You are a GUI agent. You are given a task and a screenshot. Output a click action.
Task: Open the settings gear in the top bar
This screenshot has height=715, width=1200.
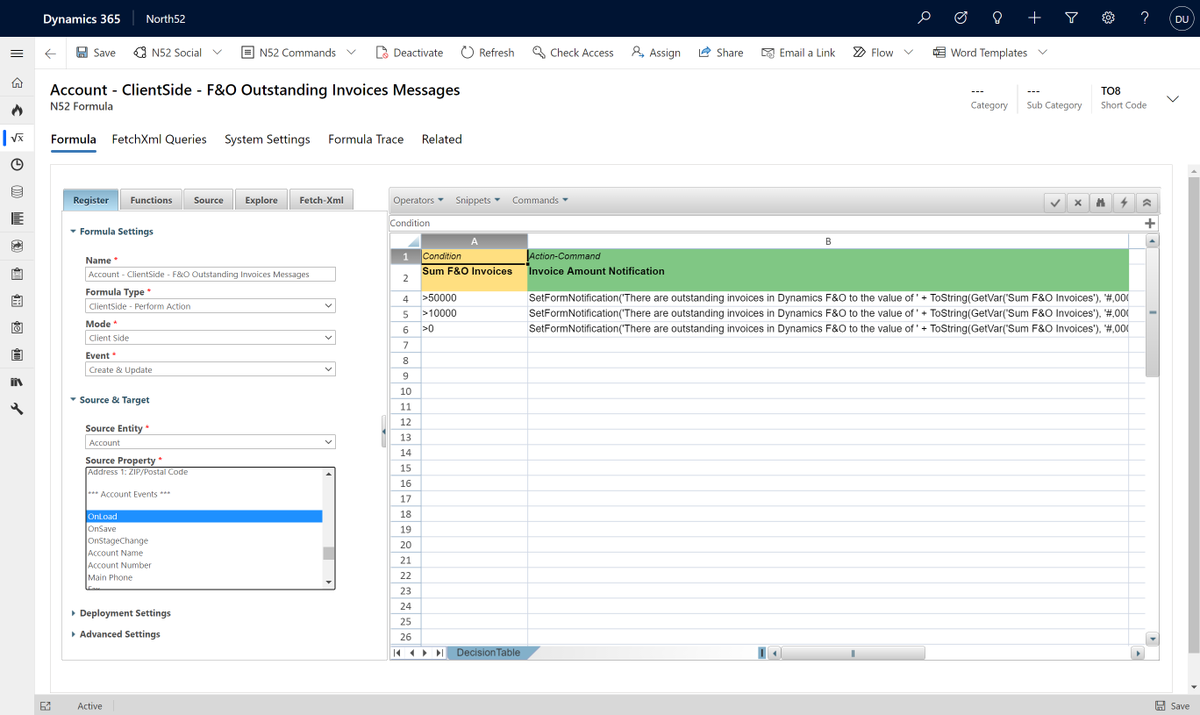pyautogui.click(x=1108, y=18)
